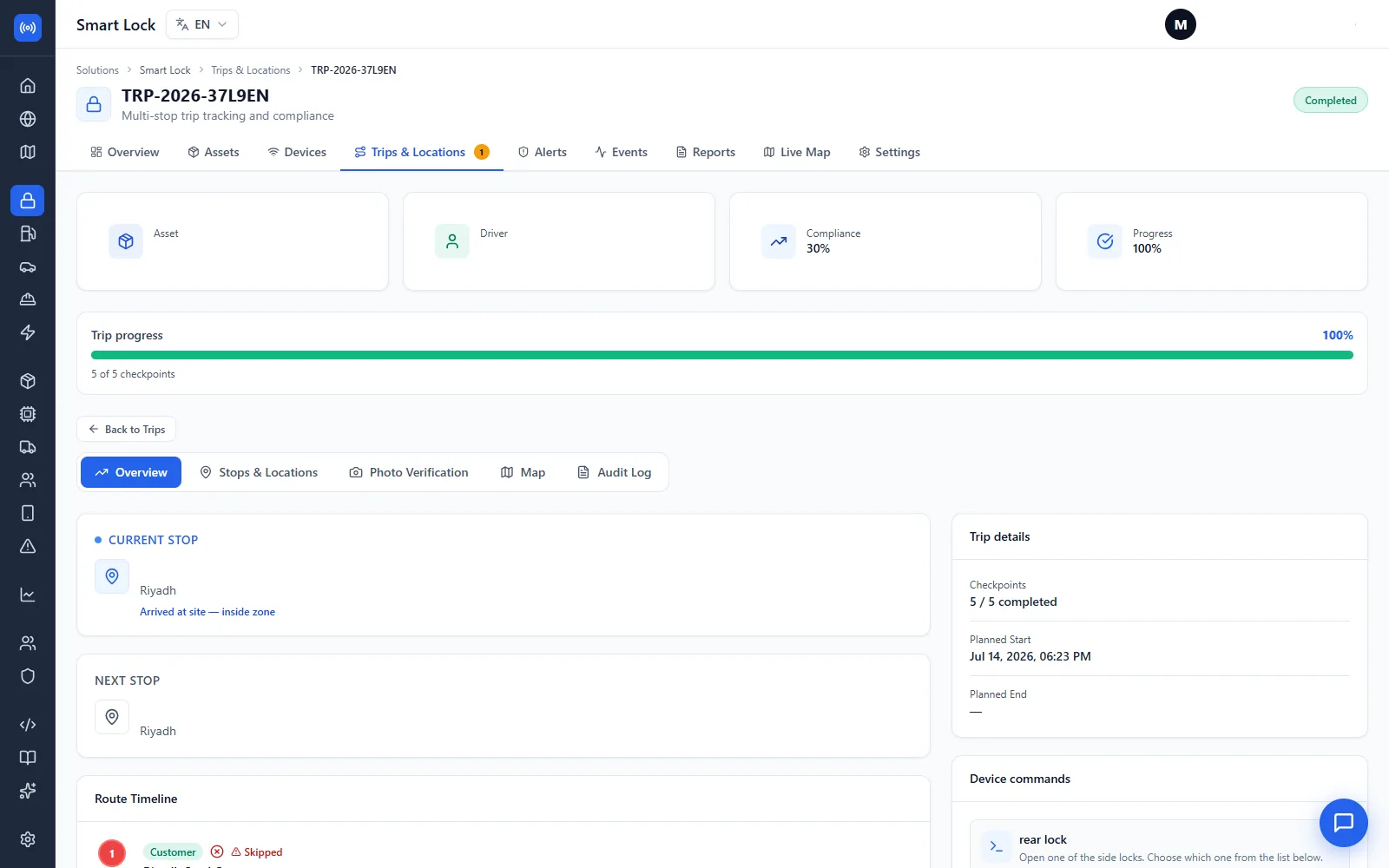
Task: Switch to the Overview top tab
Action: [125, 152]
